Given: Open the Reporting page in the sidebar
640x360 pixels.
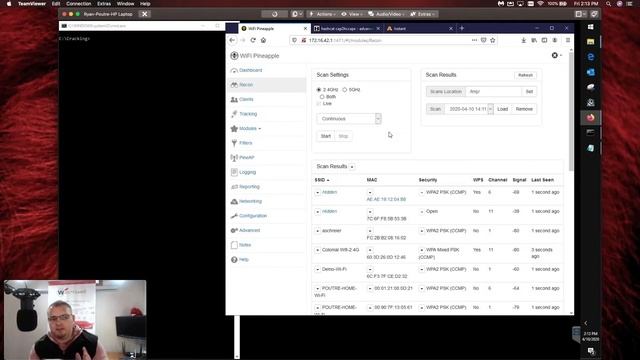Looking at the screenshot, I should click(249, 187).
